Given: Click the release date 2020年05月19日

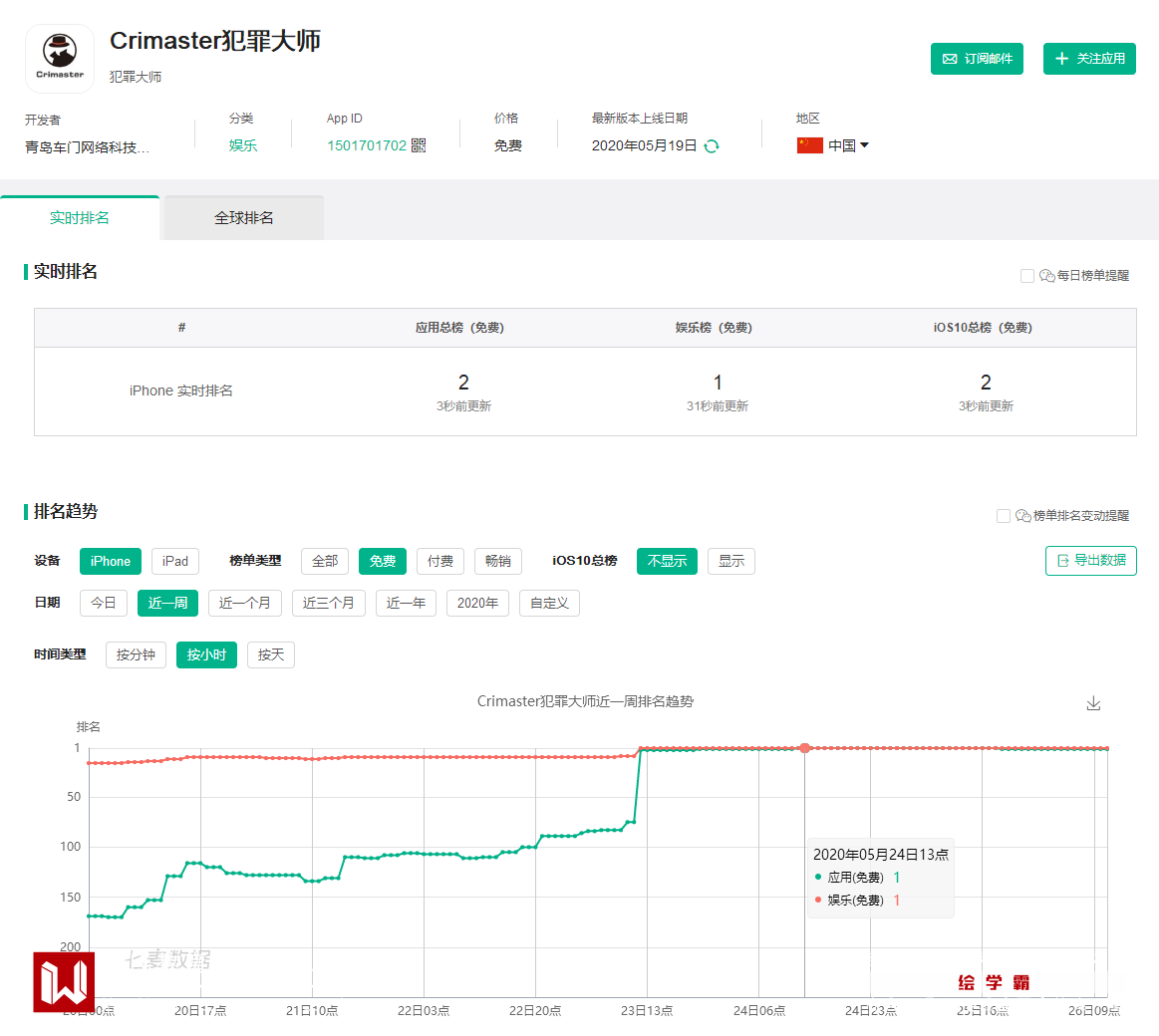Looking at the screenshot, I should tap(645, 145).
